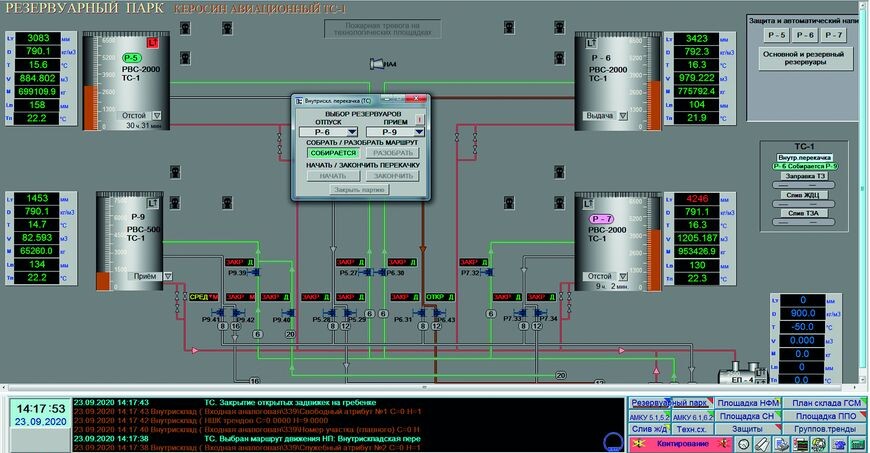Click the LT level indicator on tank P-9
870x453 pixels.
coord(152,203)
